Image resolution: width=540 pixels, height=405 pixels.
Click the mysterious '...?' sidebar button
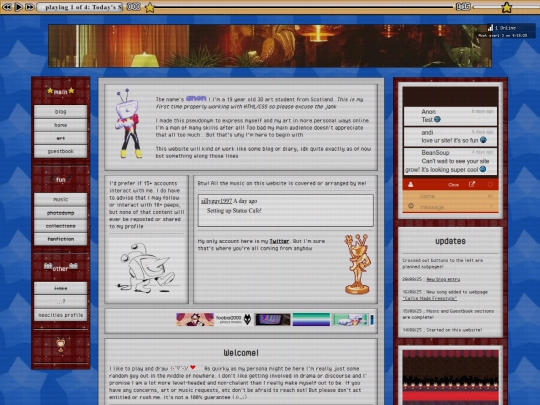coord(61,301)
